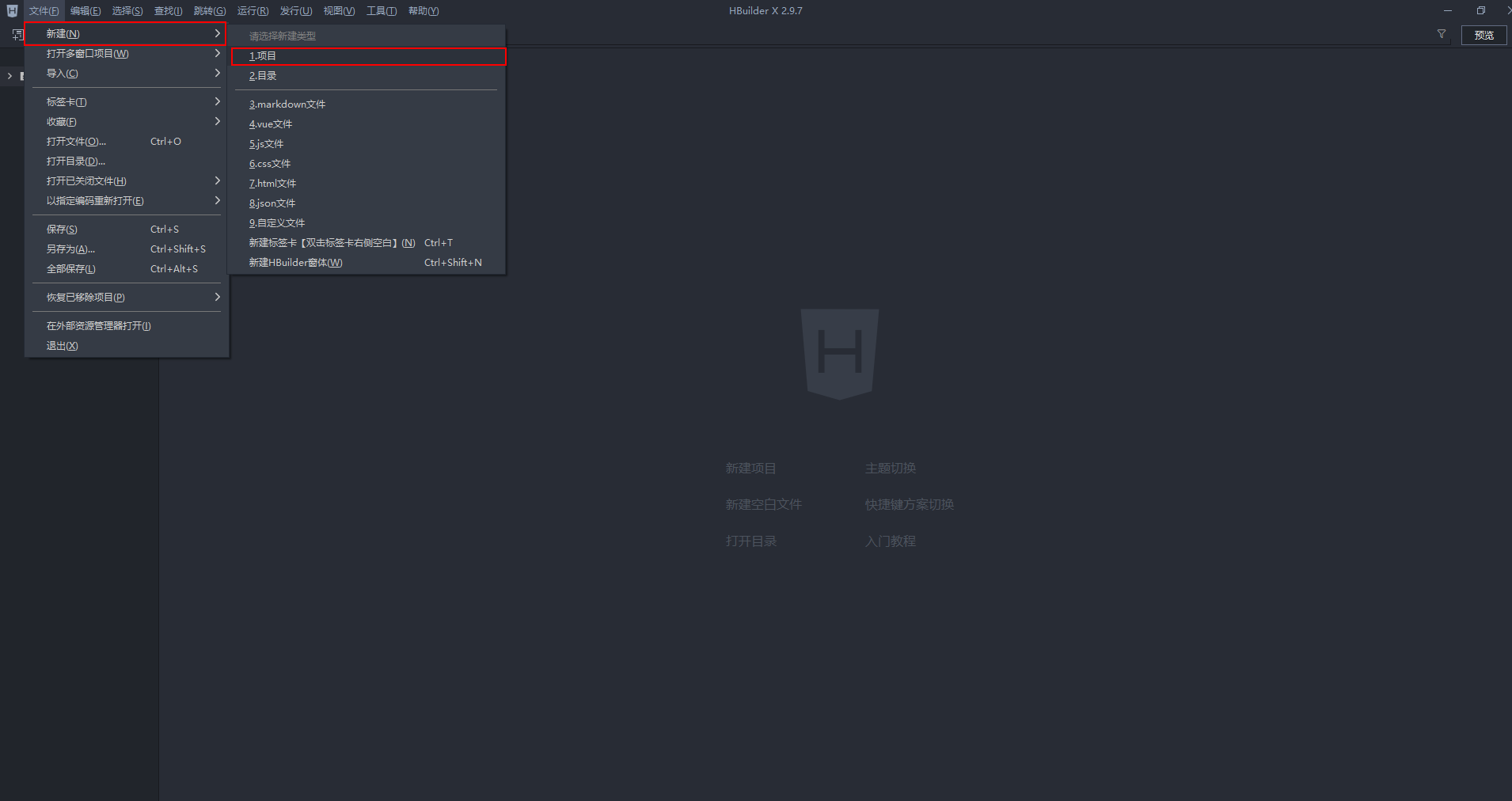Click the 预览 preview button
The image size is (1512, 801).
coord(1484,35)
